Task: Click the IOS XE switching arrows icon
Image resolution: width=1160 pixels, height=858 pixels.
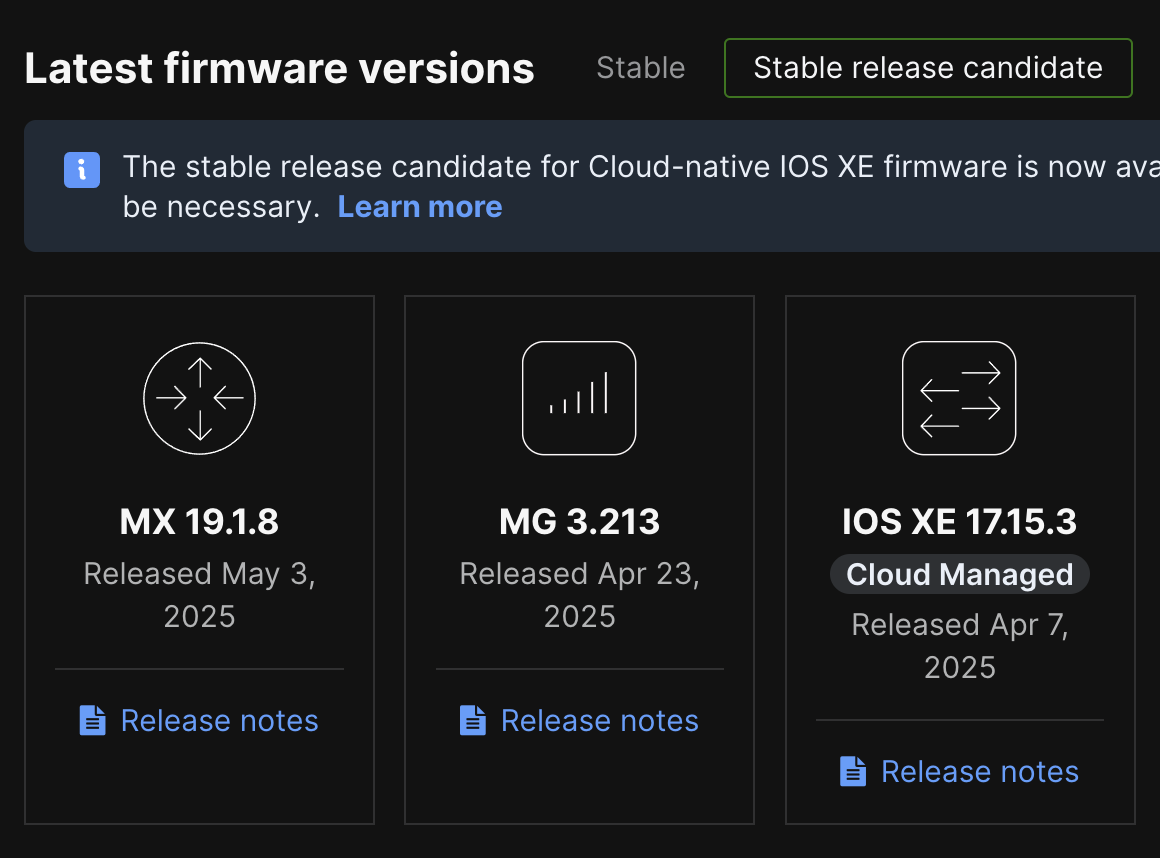Action: (959, 397)
